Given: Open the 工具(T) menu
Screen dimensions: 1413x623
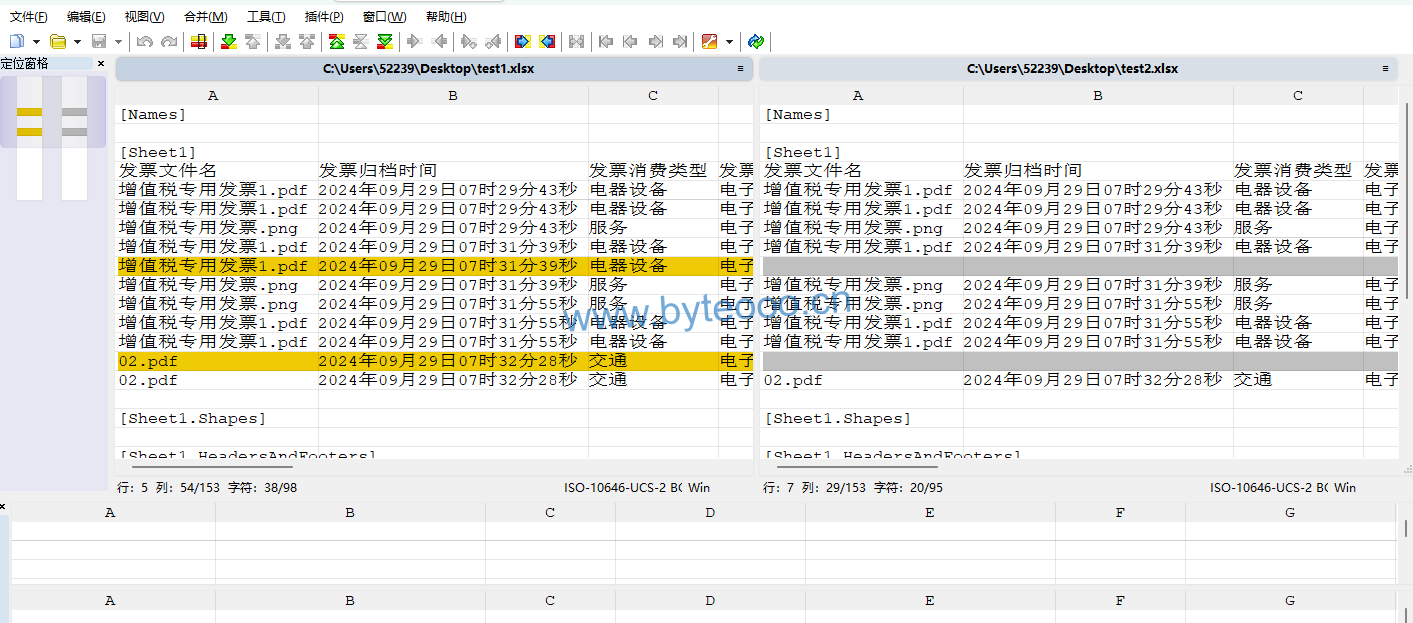Looking at the screenshot, I should point(266,16).
